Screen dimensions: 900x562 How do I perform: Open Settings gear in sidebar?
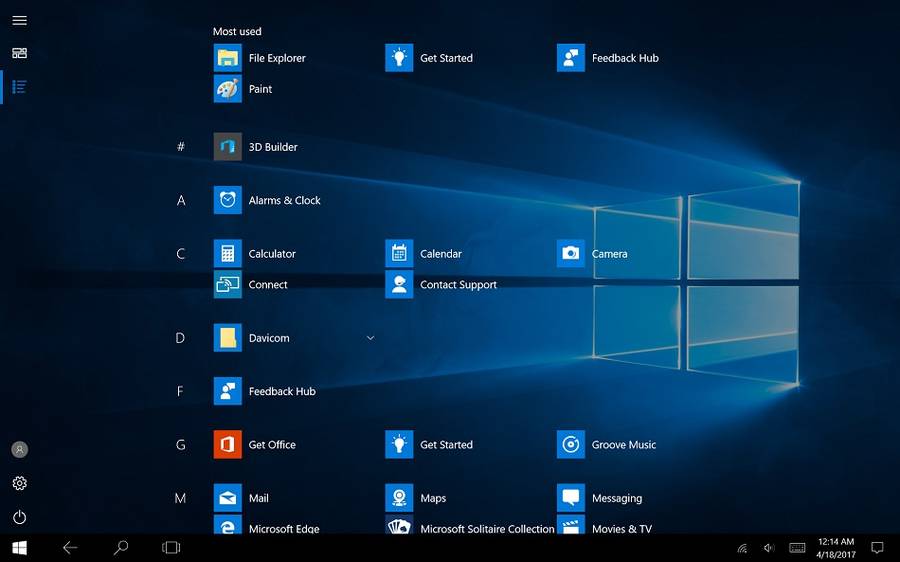[x=19, y=483]
